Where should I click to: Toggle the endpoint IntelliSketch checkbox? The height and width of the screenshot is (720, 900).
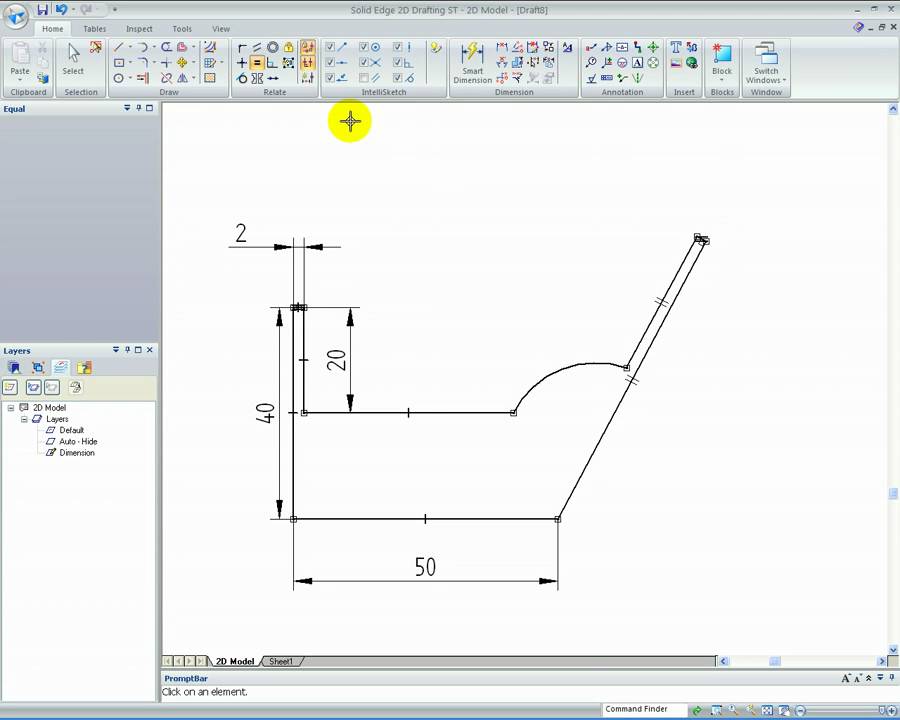click(x=329, y=47)
